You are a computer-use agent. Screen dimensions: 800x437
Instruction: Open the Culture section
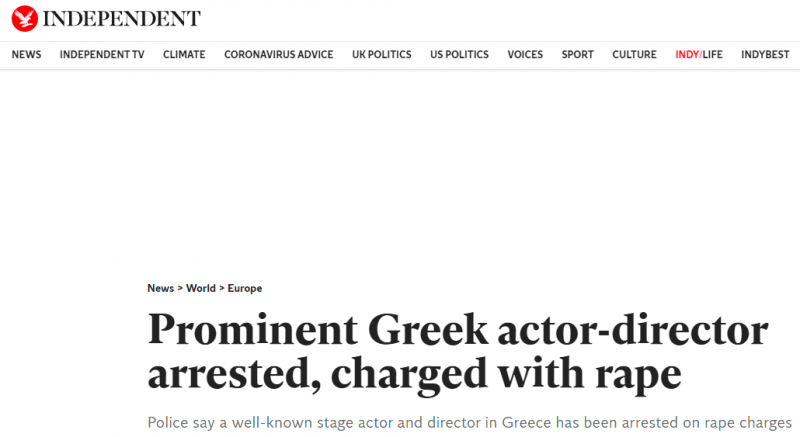(634, 55)
